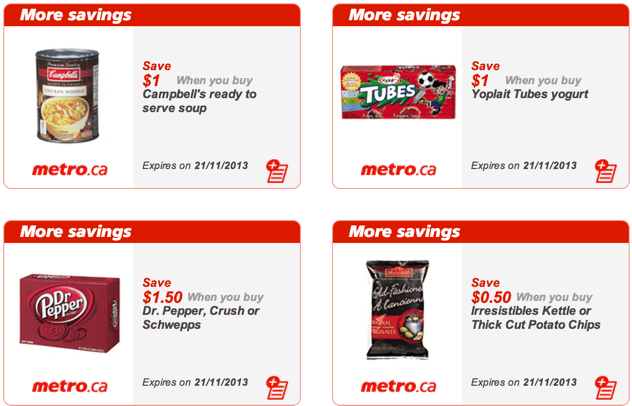Select Irresistibles Kettle Potato Chips text
Screen dimensions: 632x406
(536, 318)
